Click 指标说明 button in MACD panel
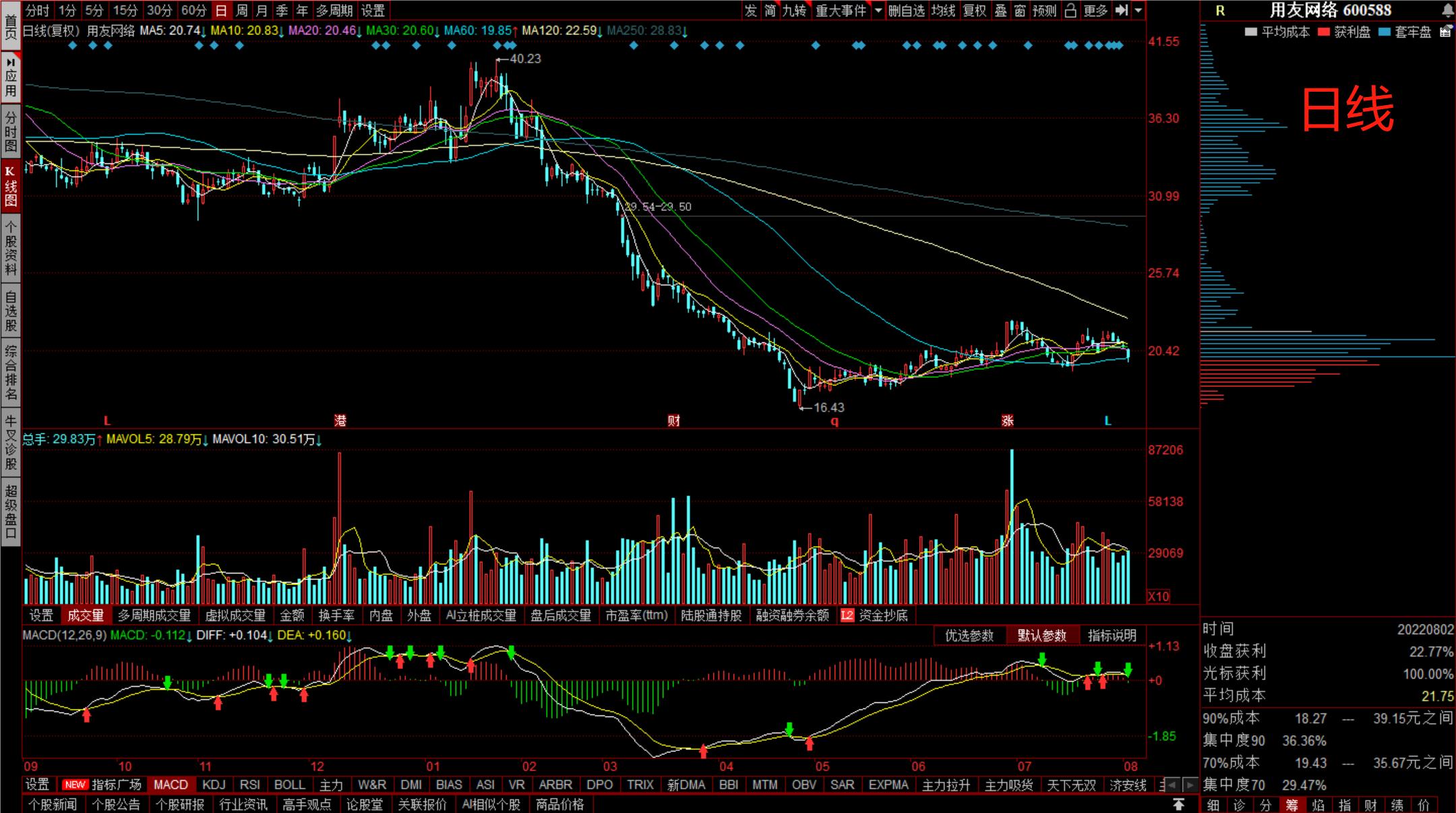 coord(1112,635)
